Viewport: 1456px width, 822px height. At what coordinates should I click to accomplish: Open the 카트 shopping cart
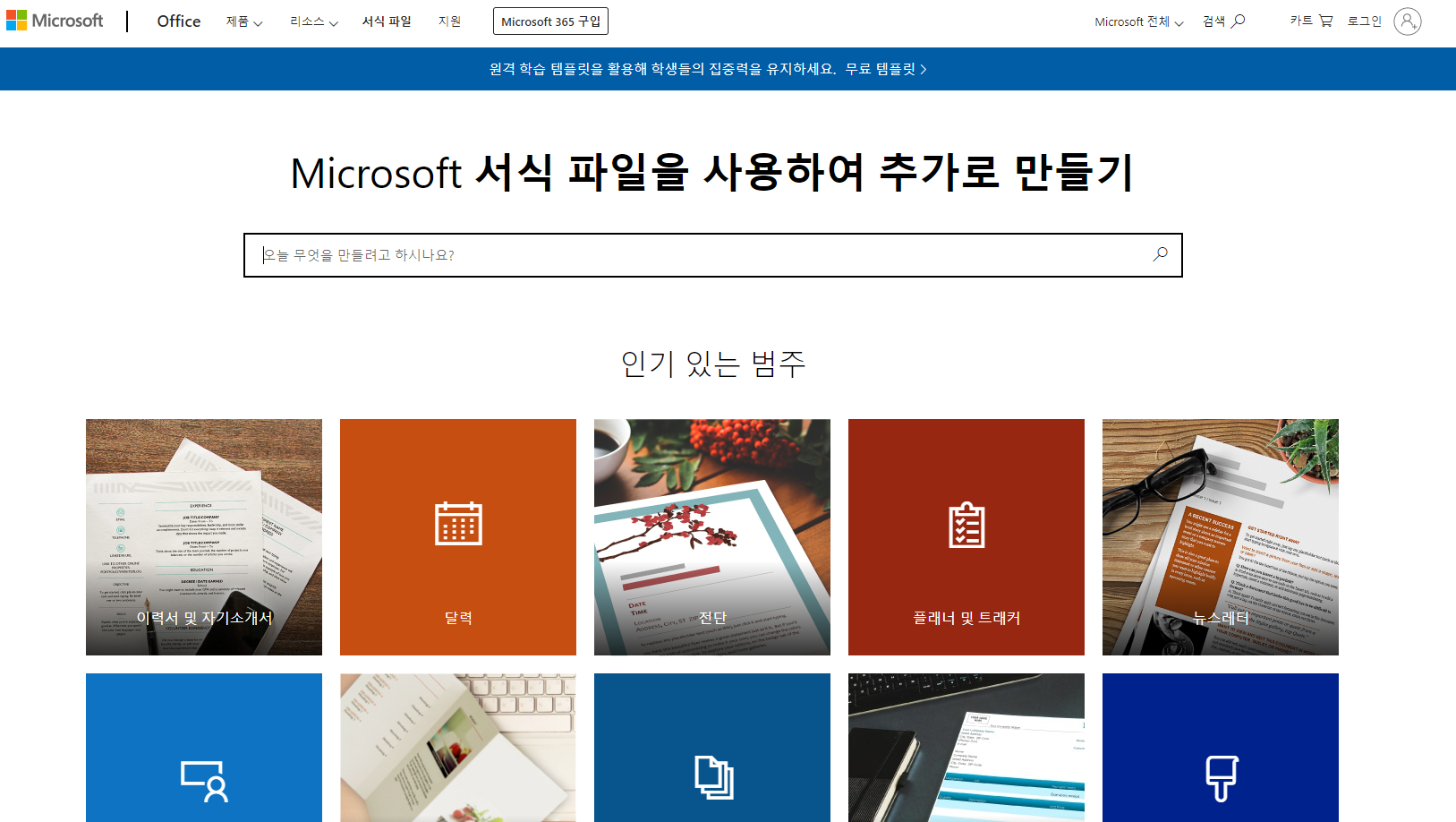(1311, 21)
